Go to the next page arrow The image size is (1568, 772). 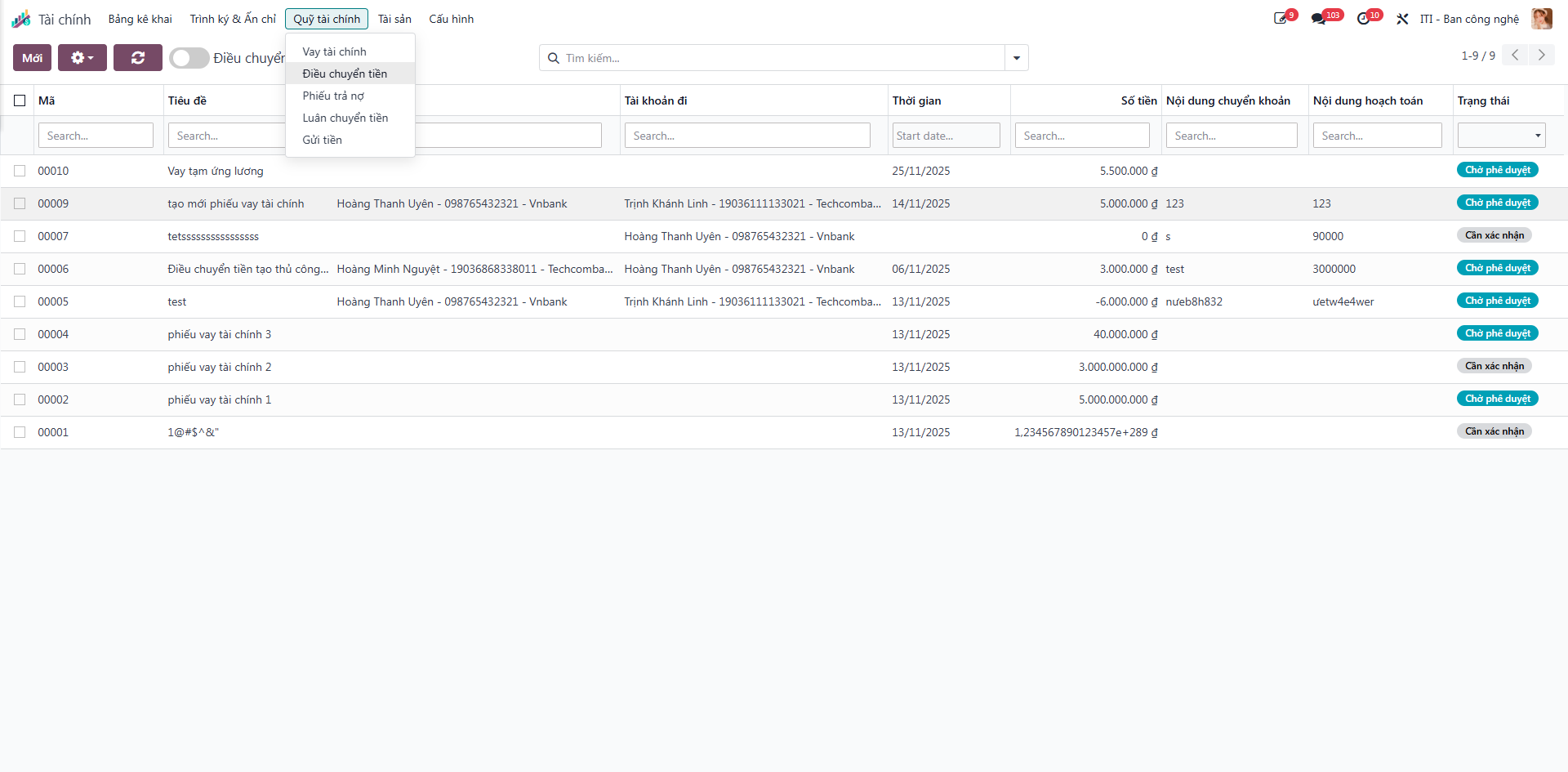click(x=1541, y=55)
